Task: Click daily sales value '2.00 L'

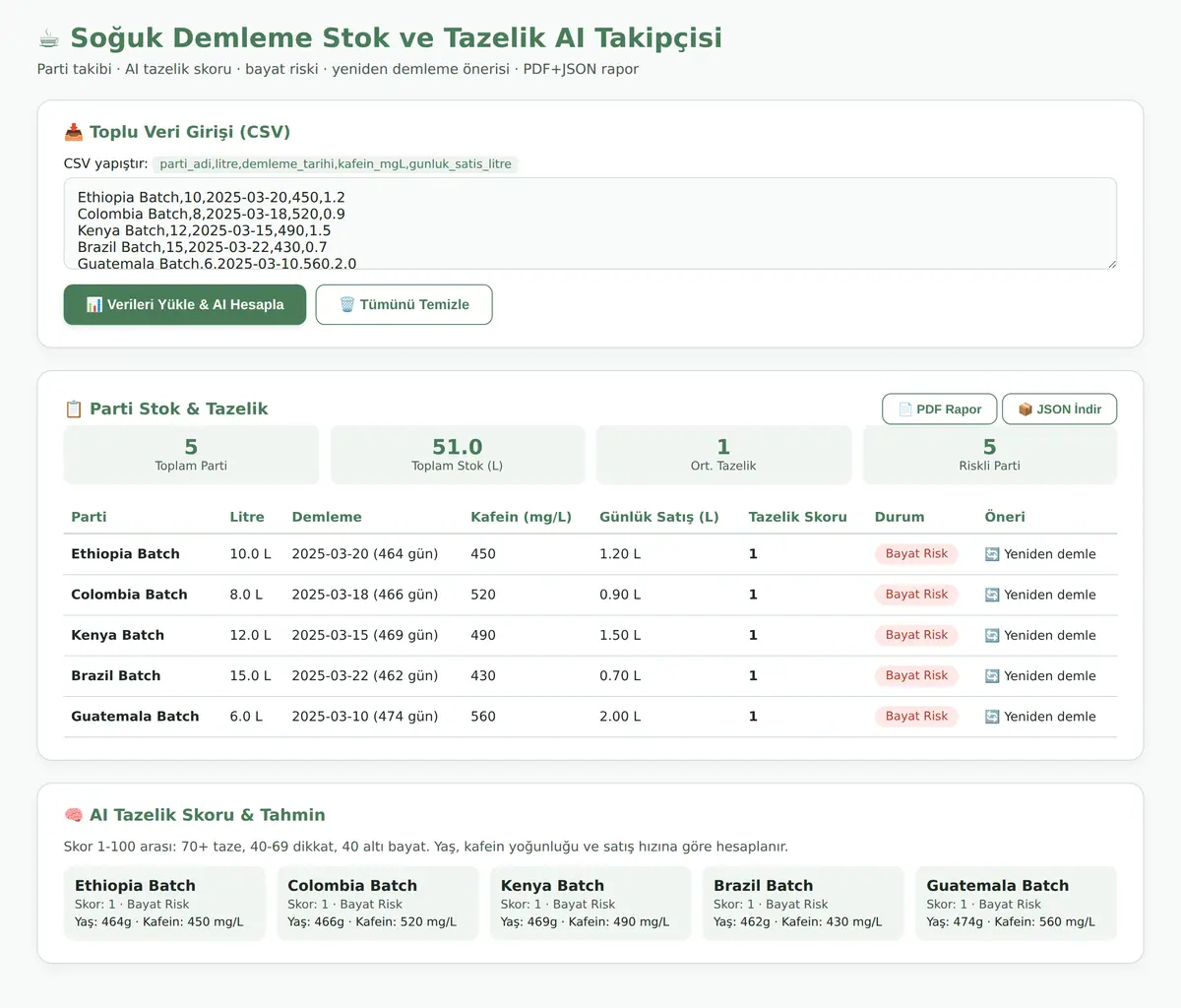Action: (620, 717)
